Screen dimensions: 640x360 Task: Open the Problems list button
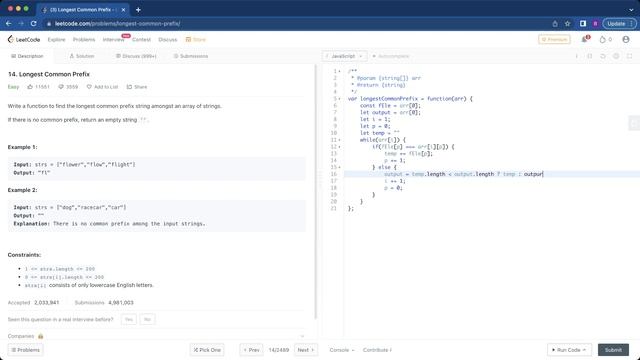coord(25,350)
